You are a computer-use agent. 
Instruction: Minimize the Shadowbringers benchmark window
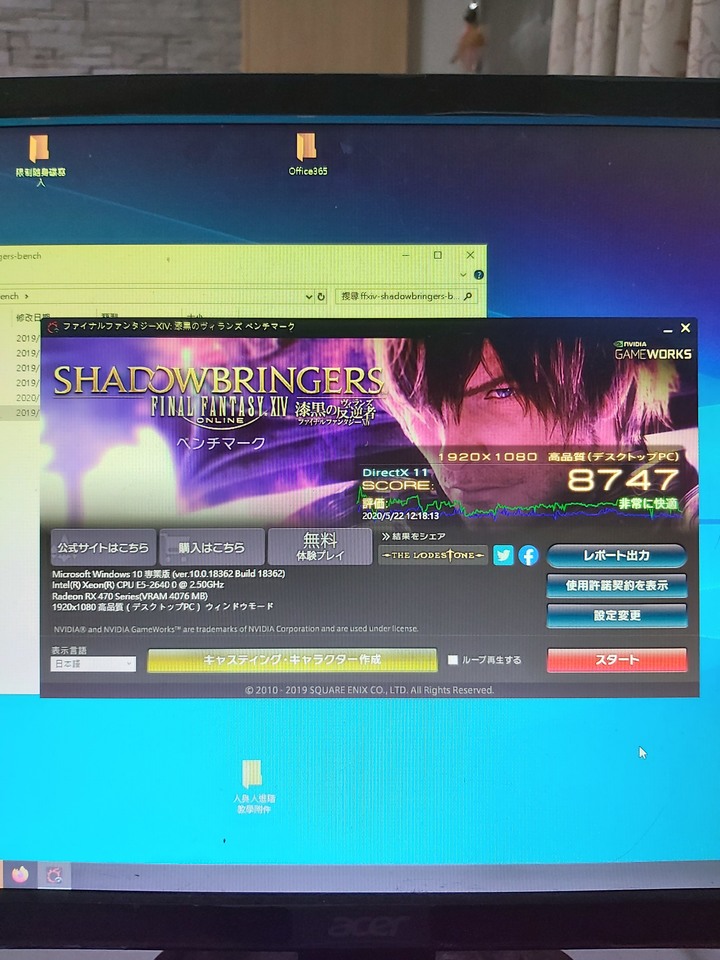(x=667, y=329)
